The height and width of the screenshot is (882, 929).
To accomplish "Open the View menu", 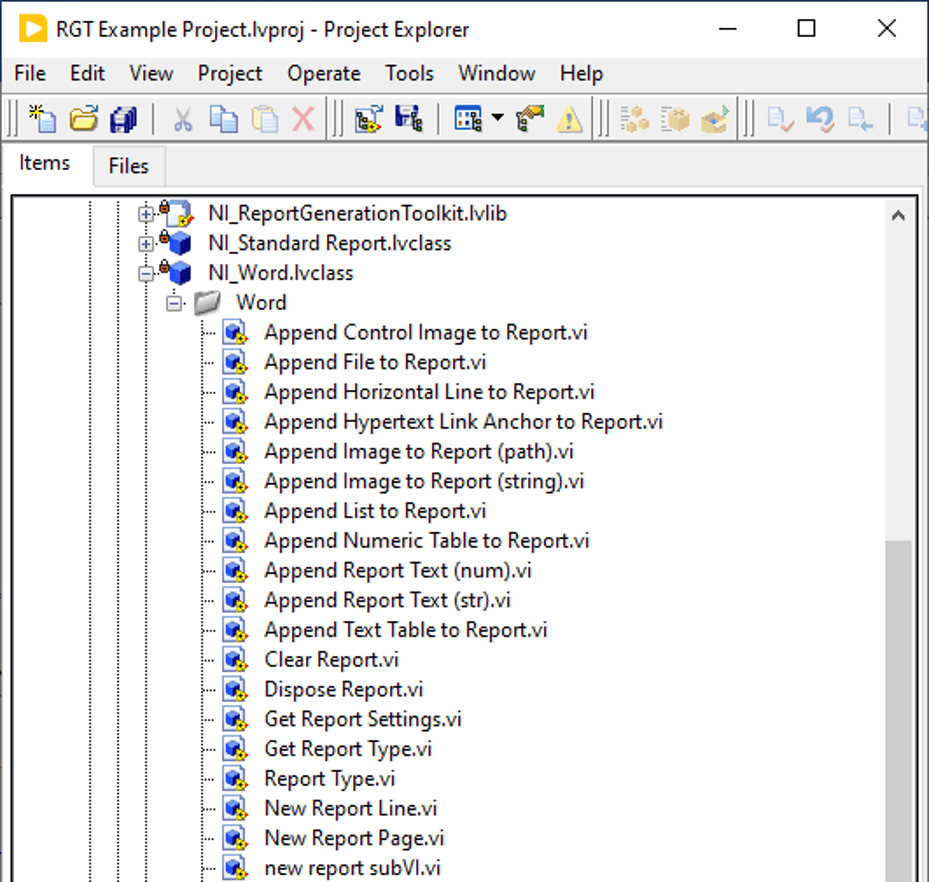I will pos(151,73).
